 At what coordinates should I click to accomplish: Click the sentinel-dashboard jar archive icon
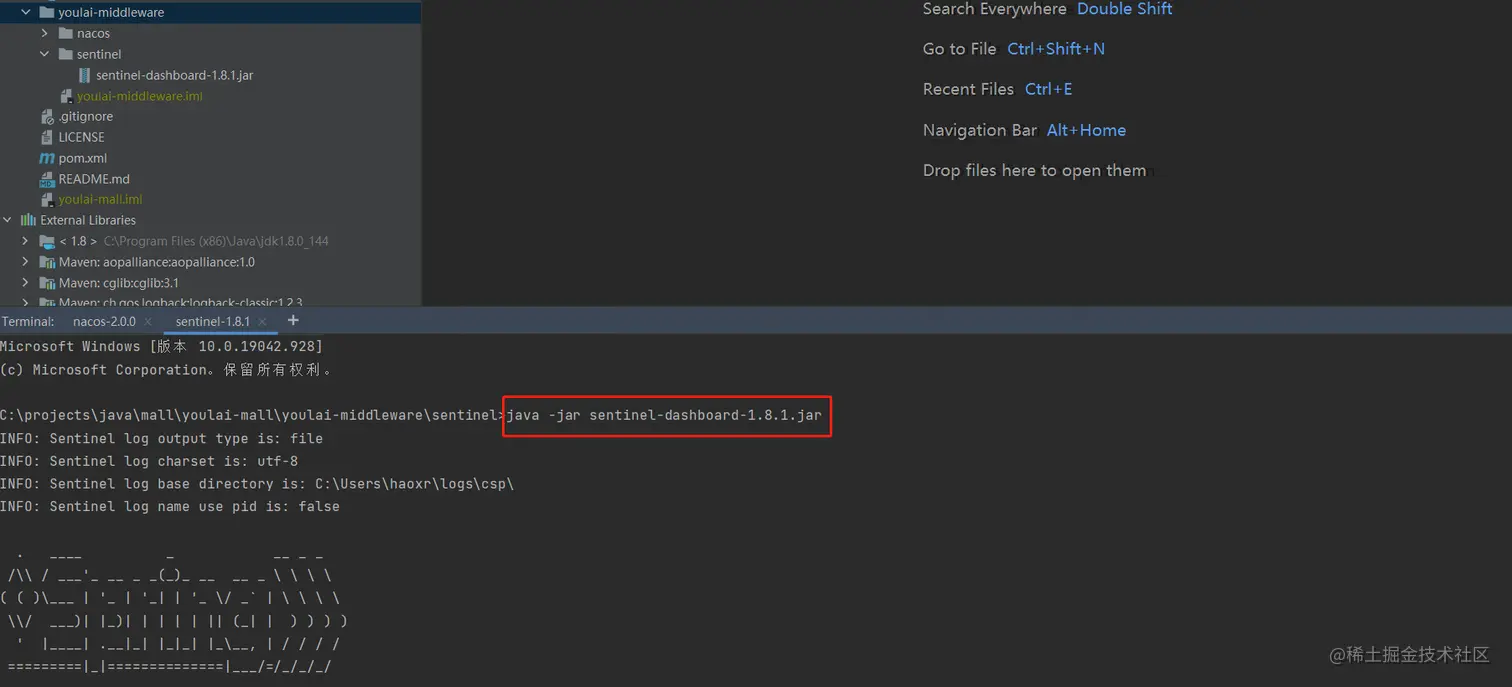pos(84,75)
